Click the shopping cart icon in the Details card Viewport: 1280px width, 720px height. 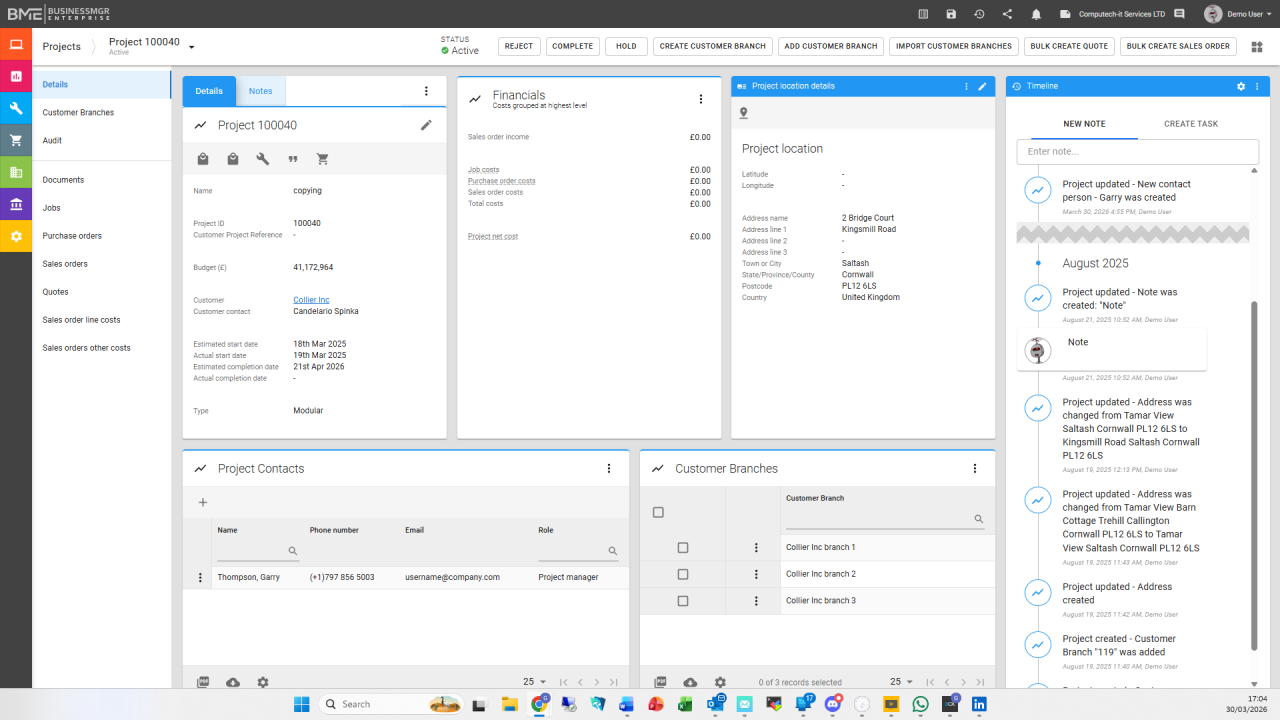322,159
